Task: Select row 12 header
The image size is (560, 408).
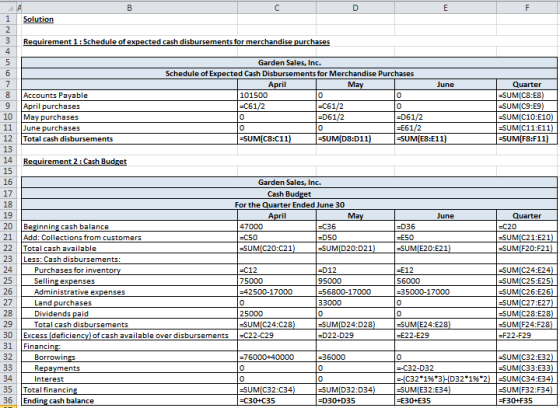Action: [8, 139]
